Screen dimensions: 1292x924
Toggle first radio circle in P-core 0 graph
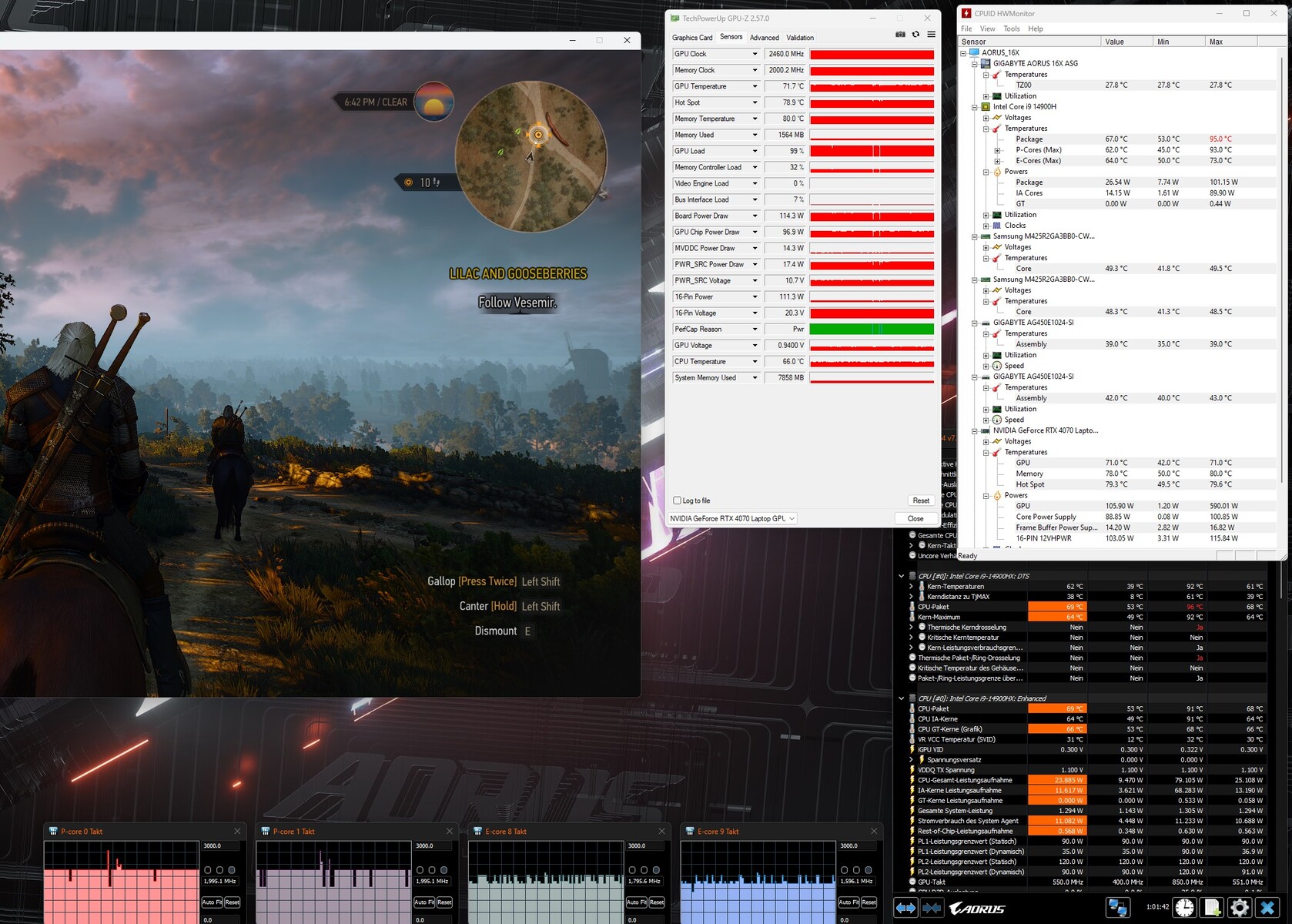coord(208,870)
